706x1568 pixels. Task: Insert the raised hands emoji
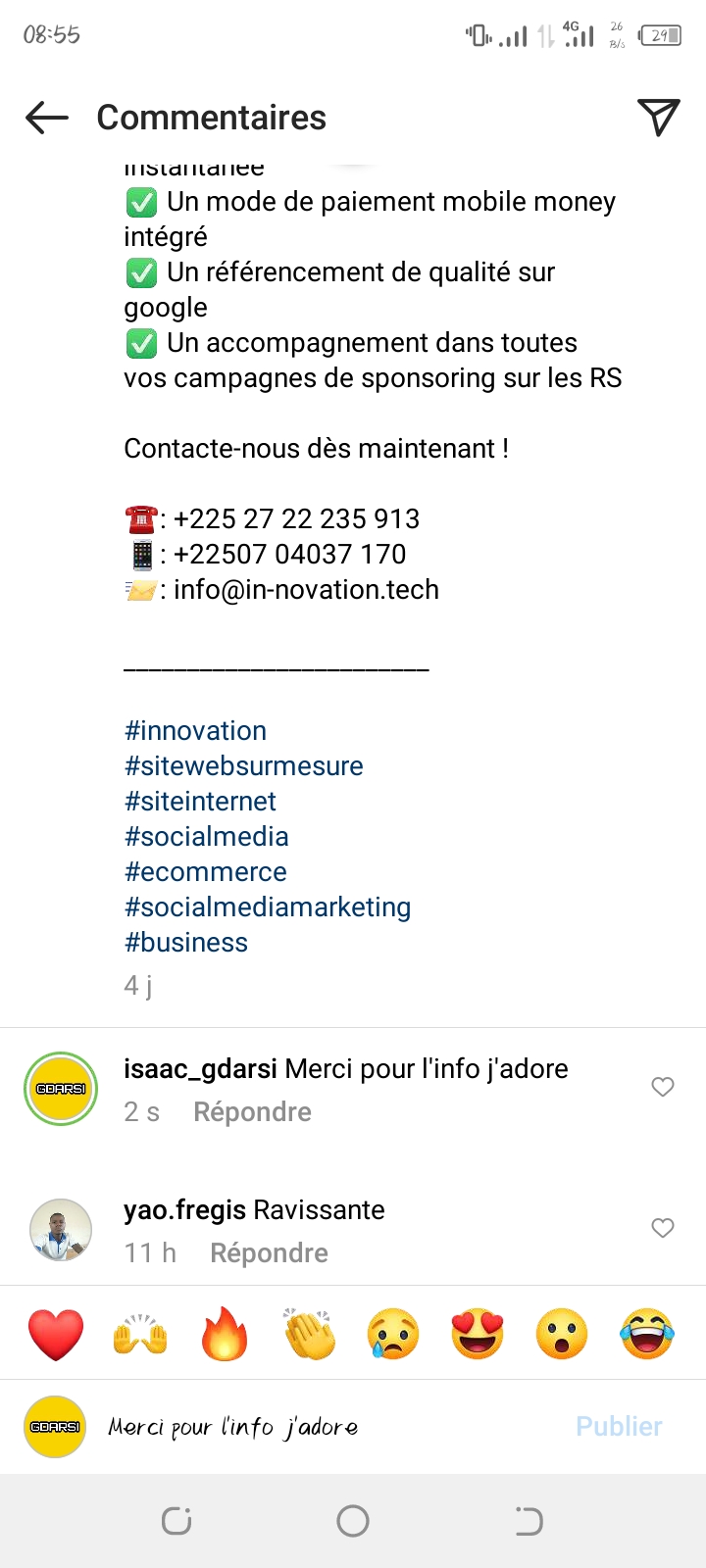[x=140, y=1334]
